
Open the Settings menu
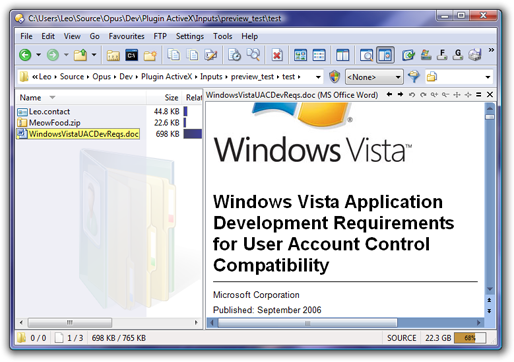click(x=190, y=36)
